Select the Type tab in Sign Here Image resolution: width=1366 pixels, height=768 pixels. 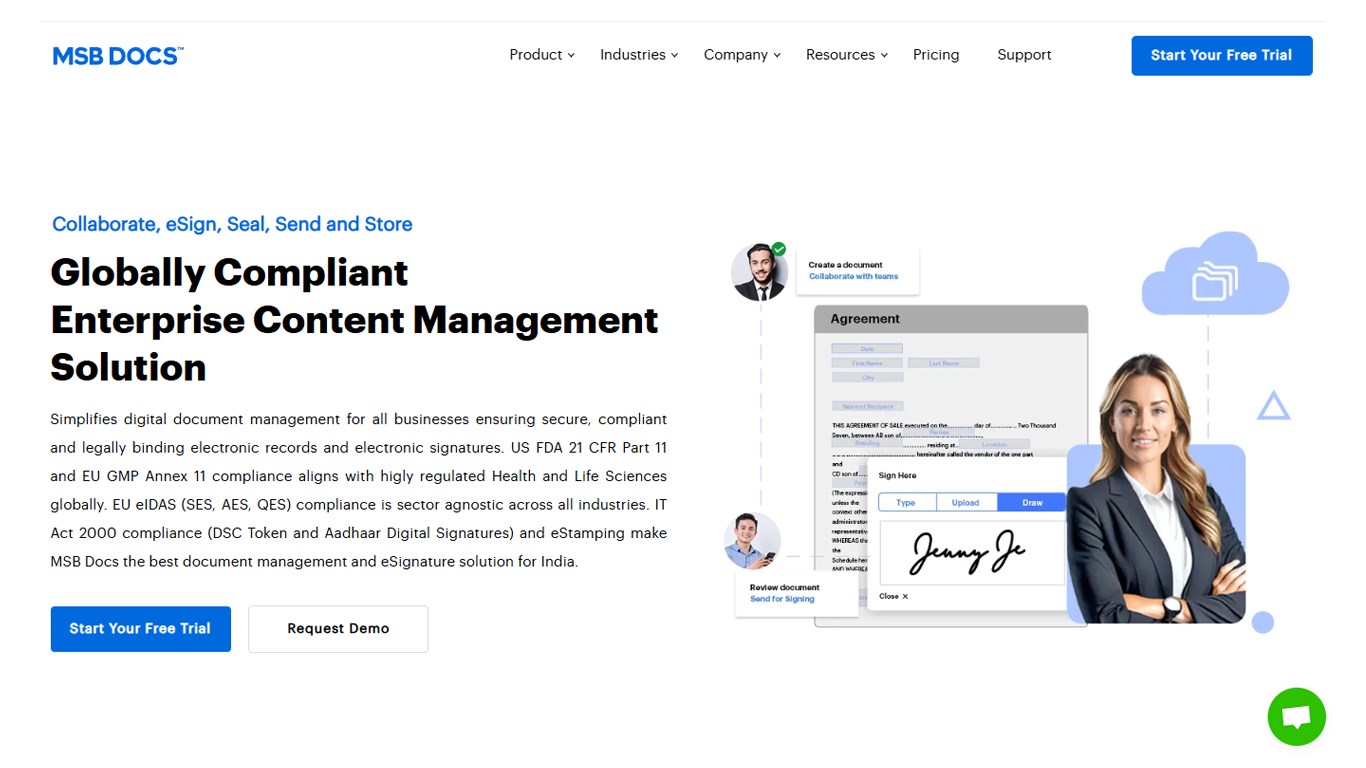906,503
